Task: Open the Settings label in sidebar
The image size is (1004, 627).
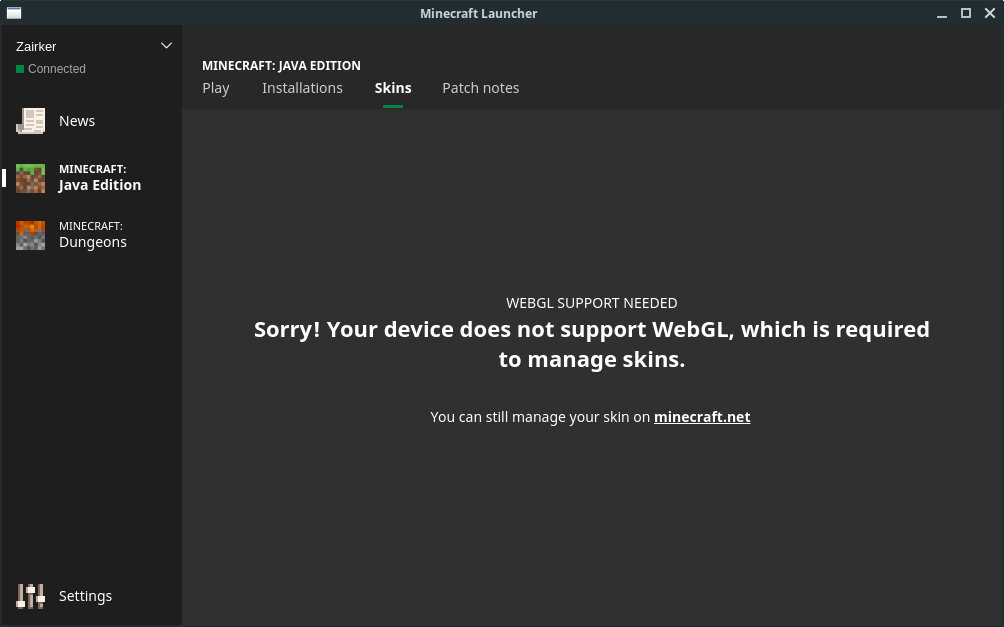Action: 85,596
